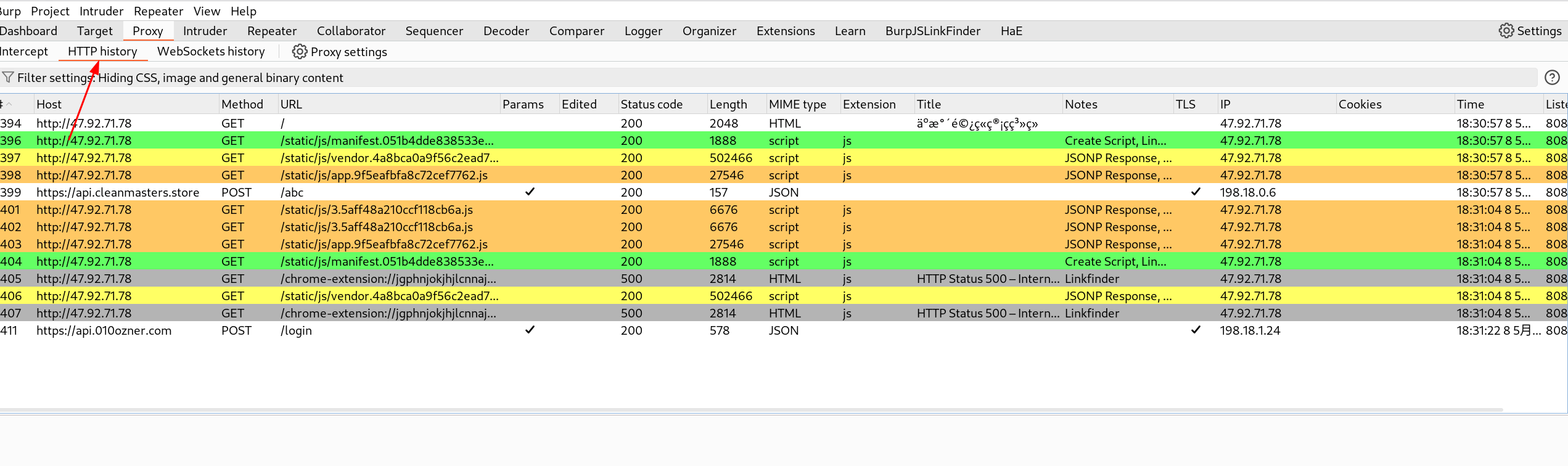The width and height of the screenshot is (1568, 466).
Task: Switch to the Target tab
Action: pyautogui.click(x=94, y=31)
